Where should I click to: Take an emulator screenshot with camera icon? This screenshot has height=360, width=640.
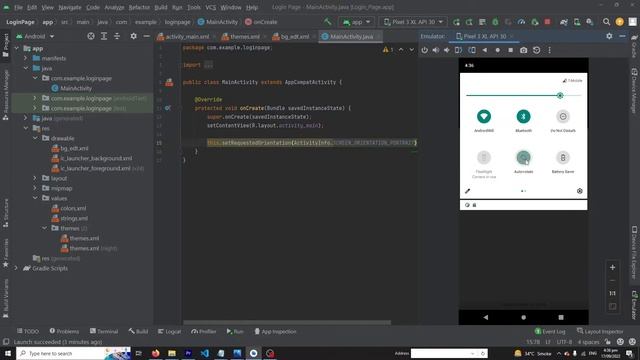523,50
